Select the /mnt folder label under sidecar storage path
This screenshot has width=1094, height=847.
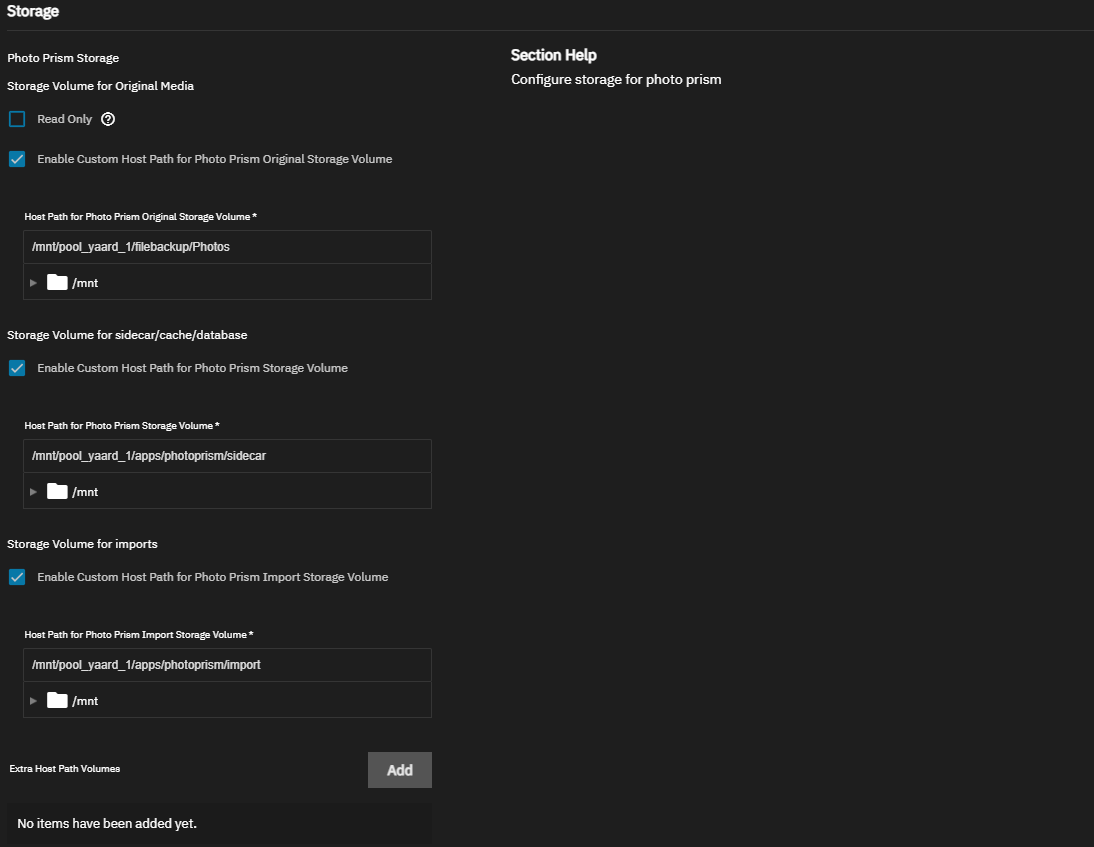(85, 493)
